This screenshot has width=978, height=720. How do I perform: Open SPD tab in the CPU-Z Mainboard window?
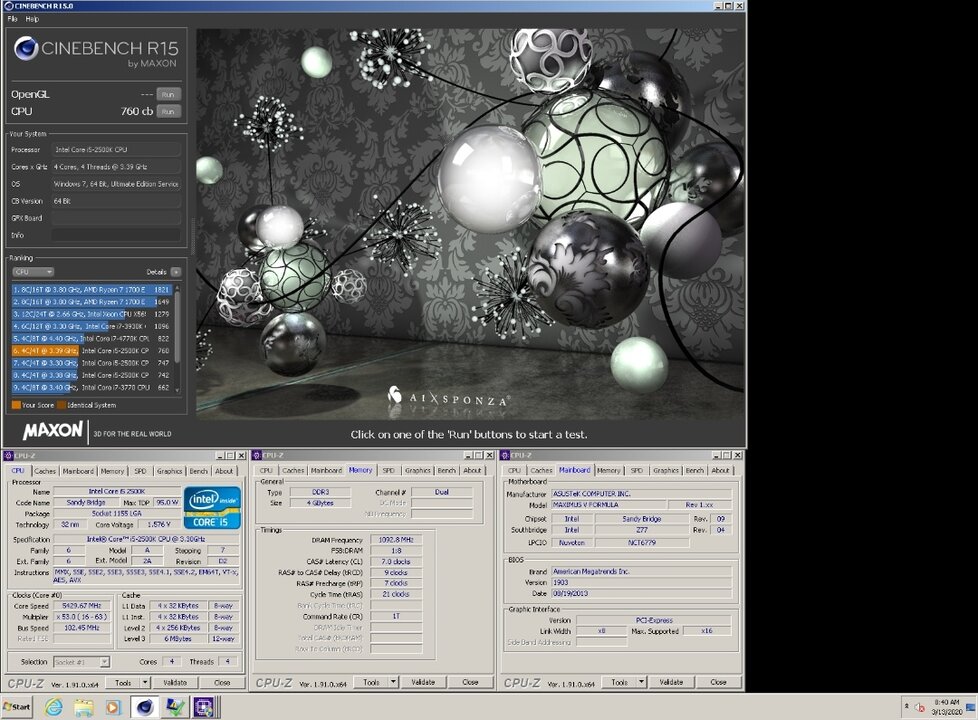(x=637, y=470)
